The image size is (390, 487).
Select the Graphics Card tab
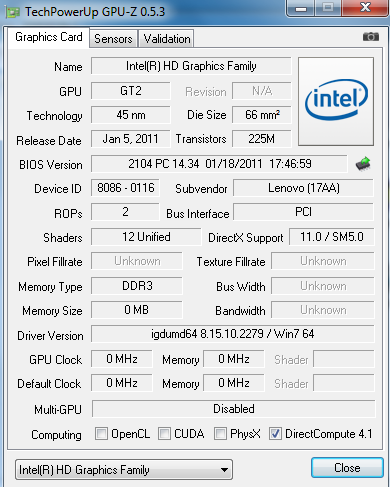pos(49,37)
